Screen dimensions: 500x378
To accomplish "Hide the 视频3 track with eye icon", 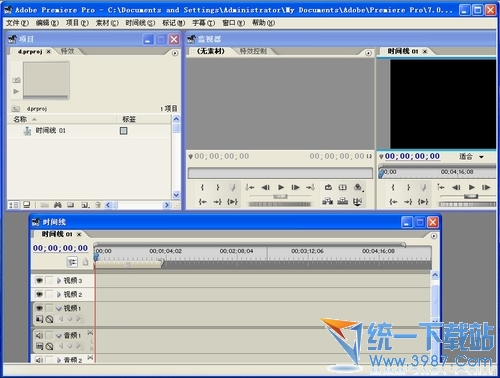I will [x=39, y=281].
